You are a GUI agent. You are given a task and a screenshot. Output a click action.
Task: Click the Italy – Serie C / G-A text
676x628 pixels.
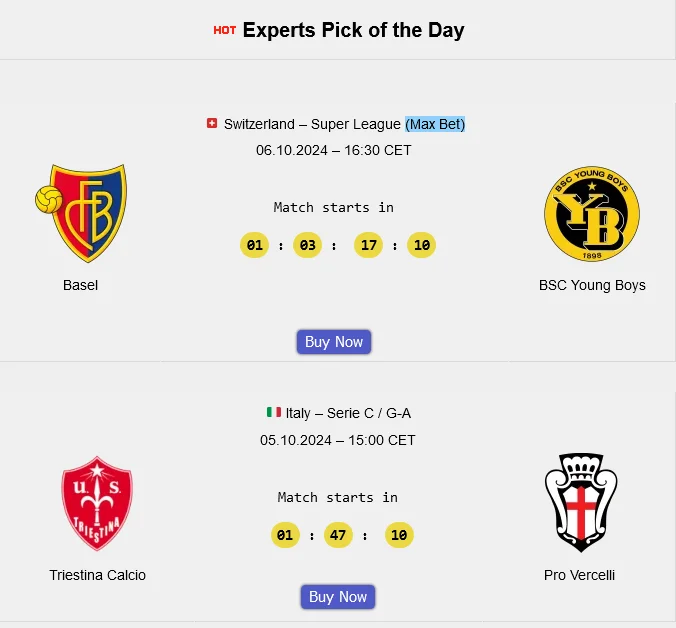point(348,413)
